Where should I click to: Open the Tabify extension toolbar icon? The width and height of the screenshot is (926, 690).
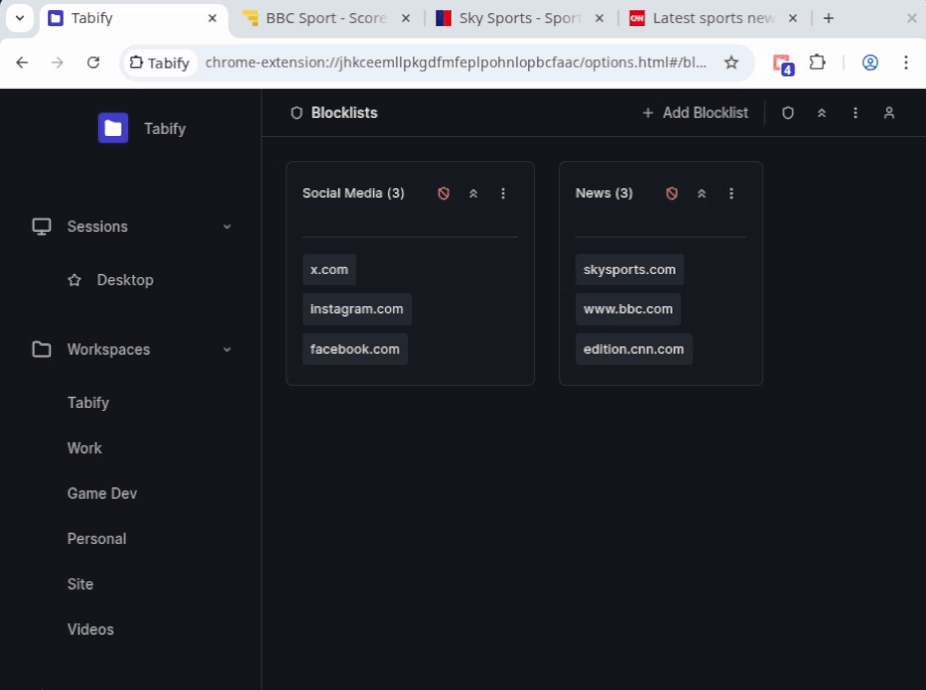[783, 63]
